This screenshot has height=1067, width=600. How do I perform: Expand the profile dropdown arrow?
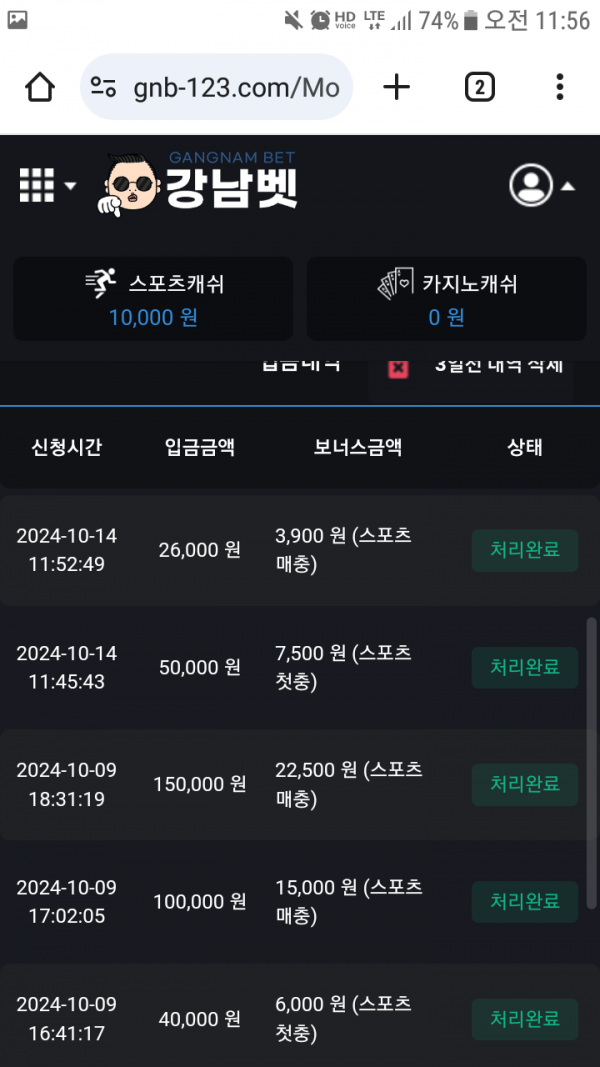click(567, 186)
